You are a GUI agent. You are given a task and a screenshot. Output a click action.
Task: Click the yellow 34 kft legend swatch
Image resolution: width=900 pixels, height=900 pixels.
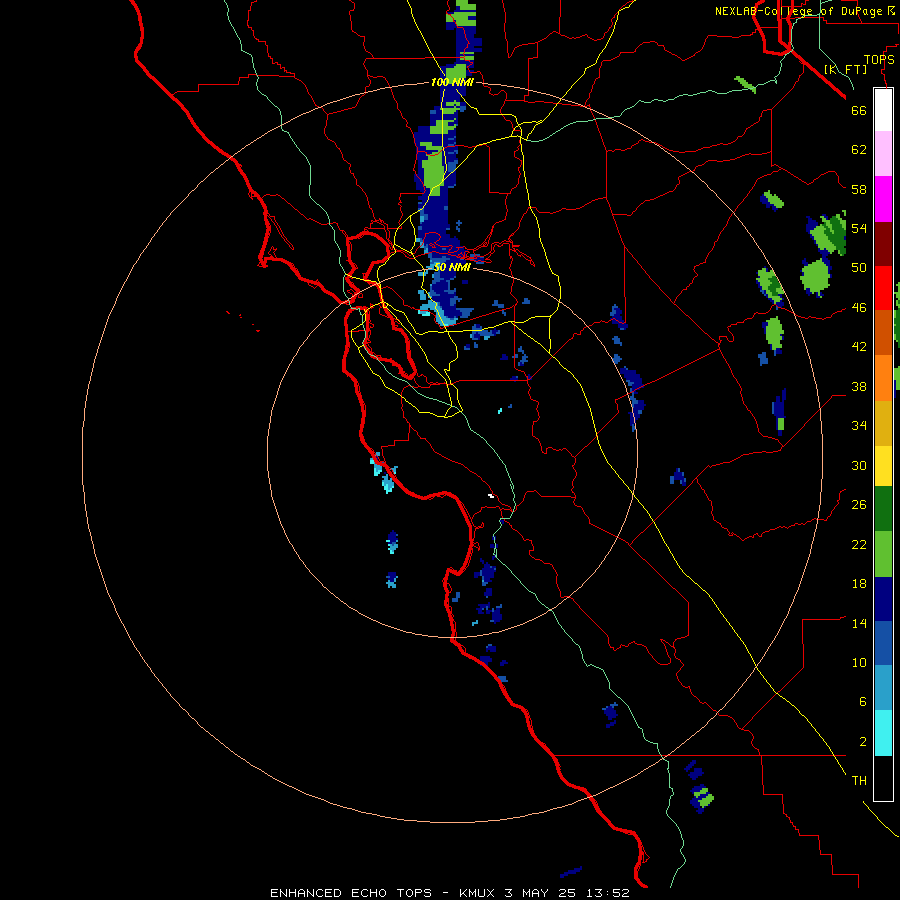click(883, 465)
